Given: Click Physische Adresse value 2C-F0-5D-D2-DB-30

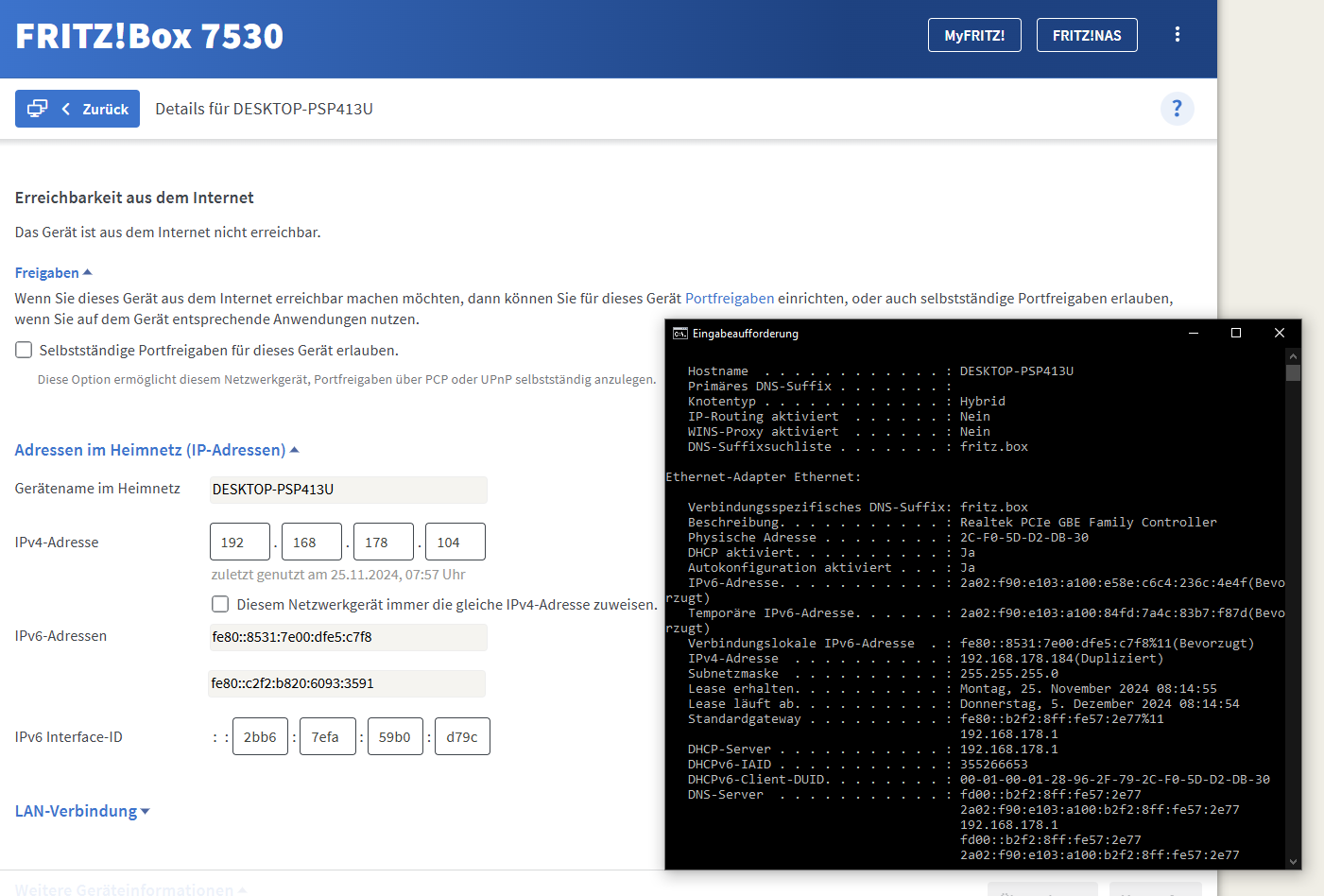Looking at the screenshot, I should click(x=1024, y=537).
